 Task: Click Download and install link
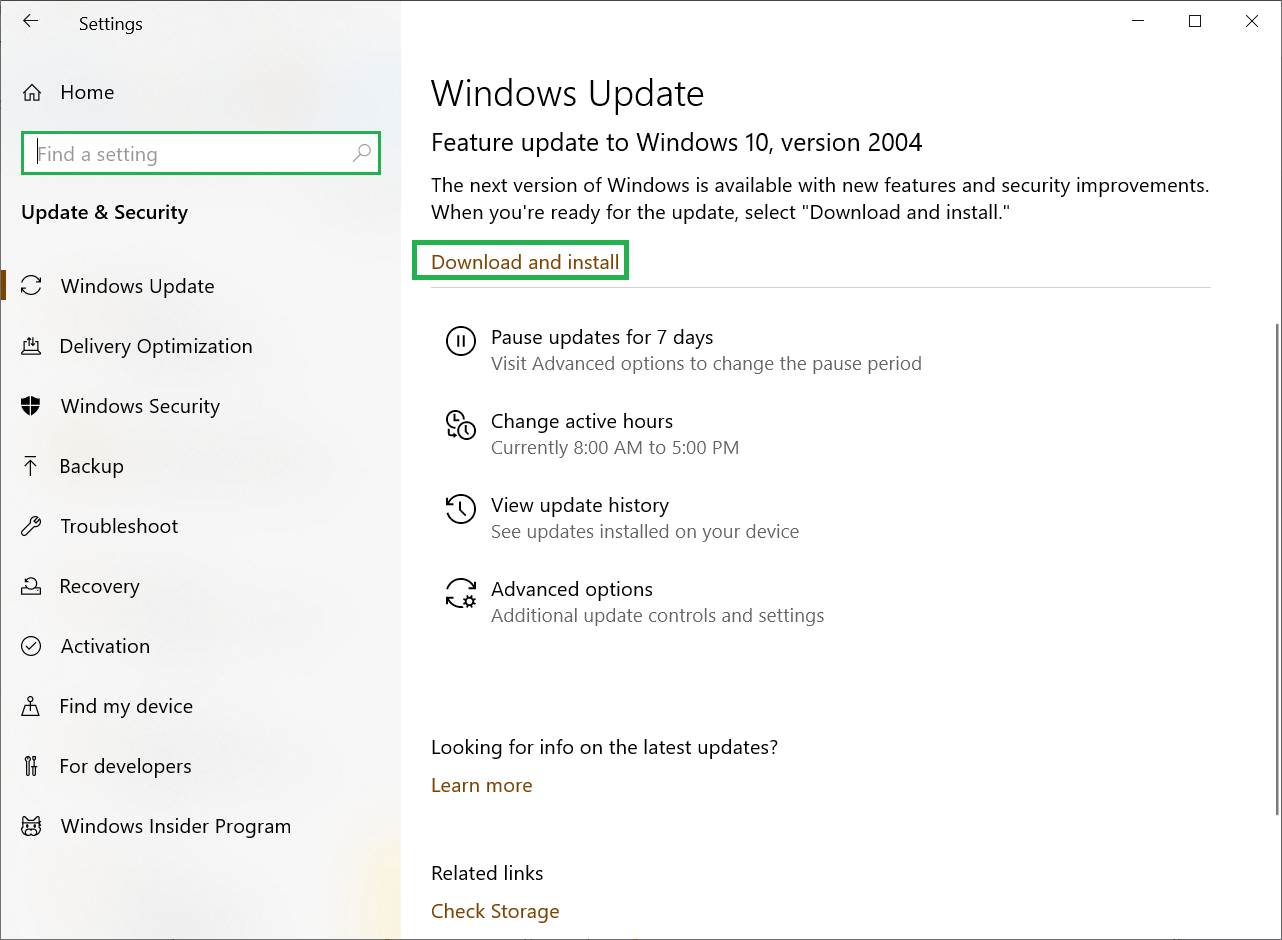tap(525, 262)
